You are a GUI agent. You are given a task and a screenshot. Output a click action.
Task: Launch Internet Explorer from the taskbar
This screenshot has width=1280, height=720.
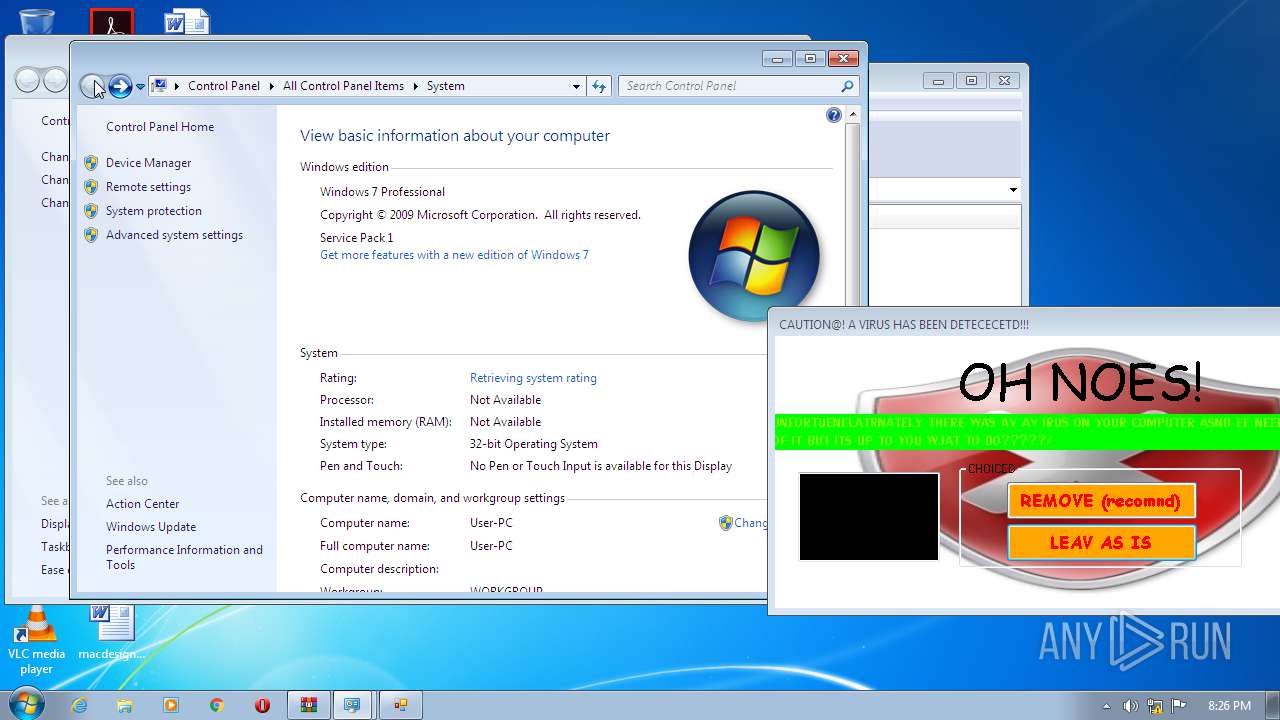pyautogui.click(x=79, y=705)
